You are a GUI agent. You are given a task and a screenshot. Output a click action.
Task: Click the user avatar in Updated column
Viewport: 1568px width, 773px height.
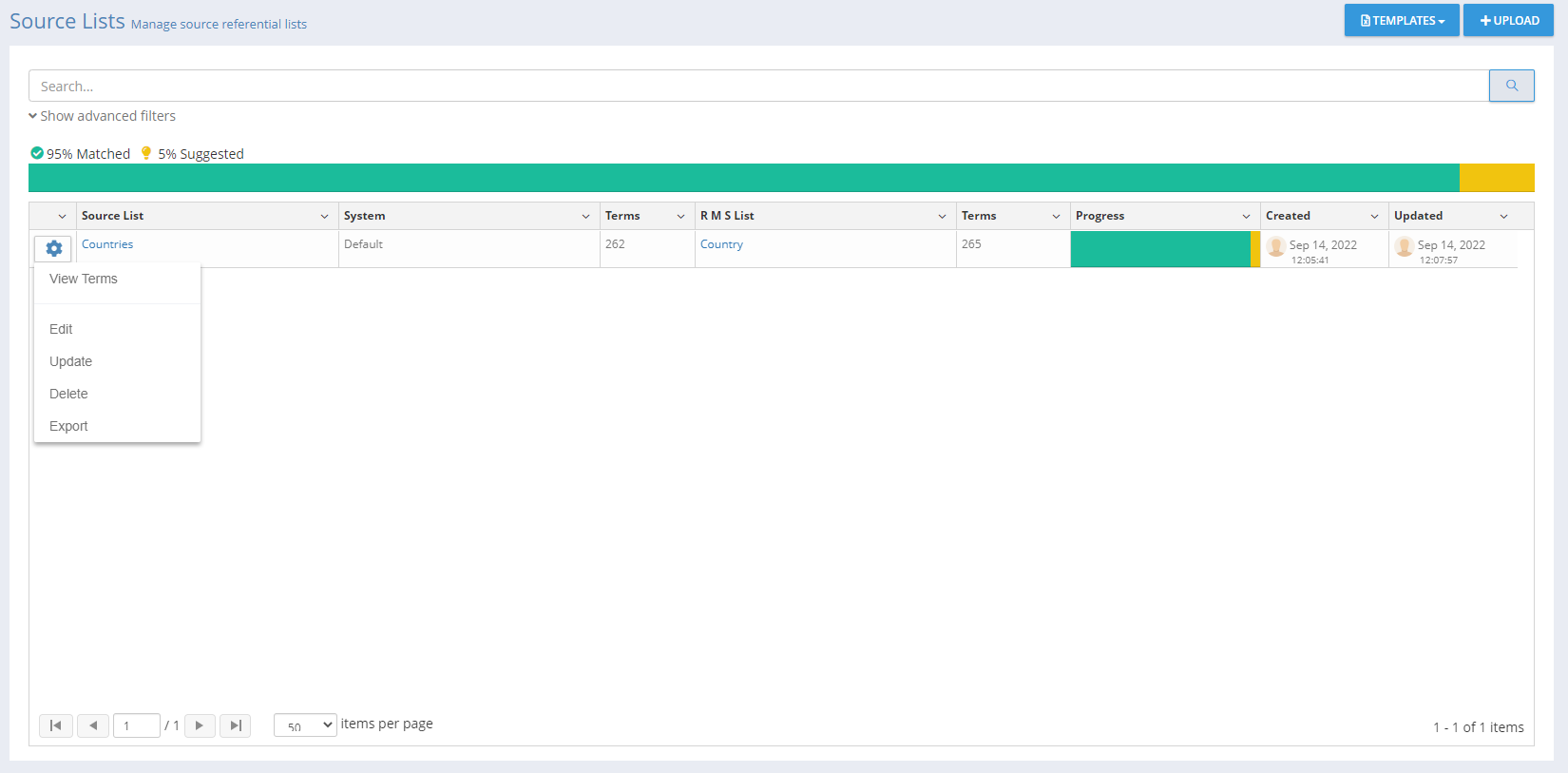pyautogui.click(x=1405, y=247)
